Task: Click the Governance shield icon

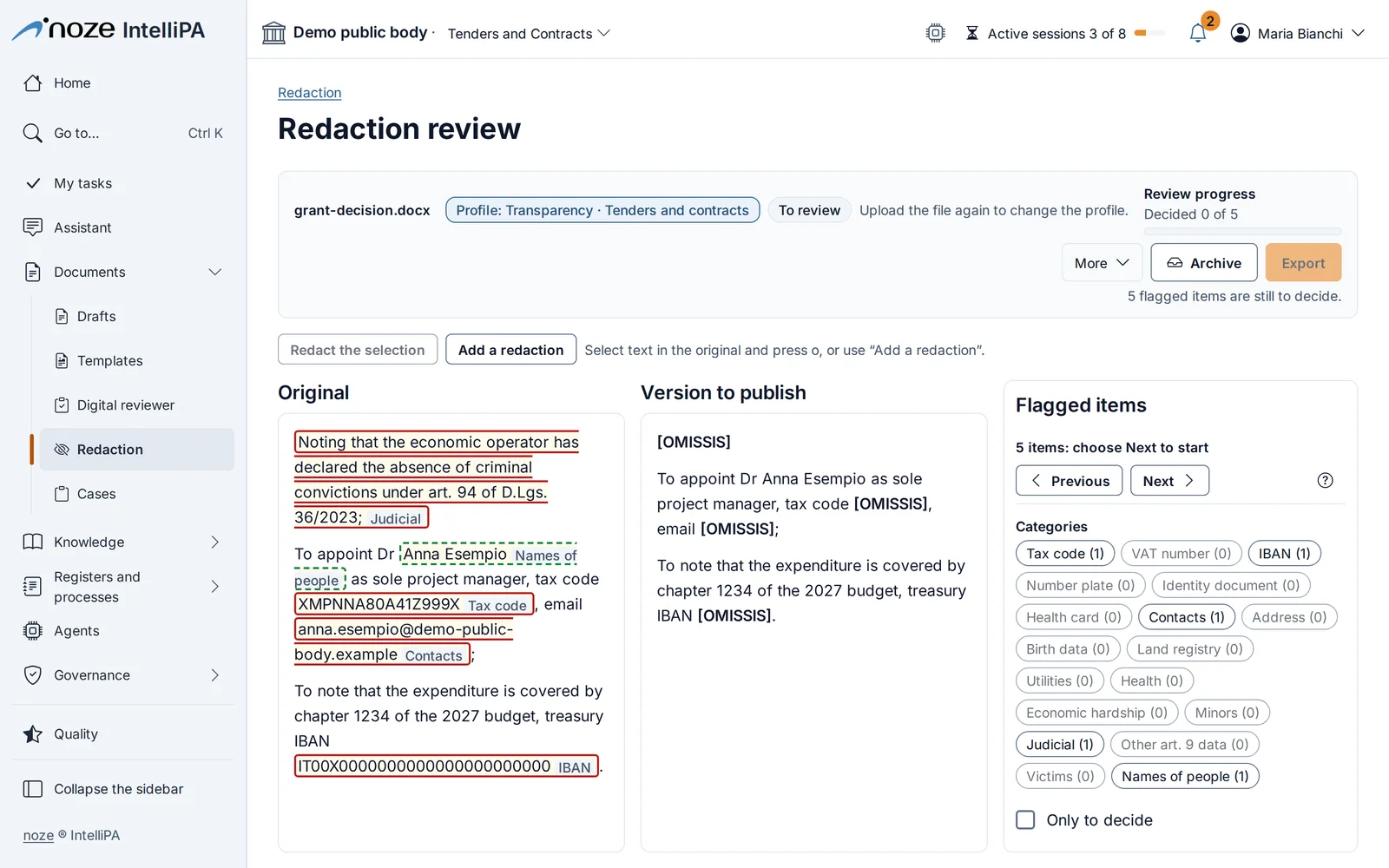Action: [x=33, y=675]
